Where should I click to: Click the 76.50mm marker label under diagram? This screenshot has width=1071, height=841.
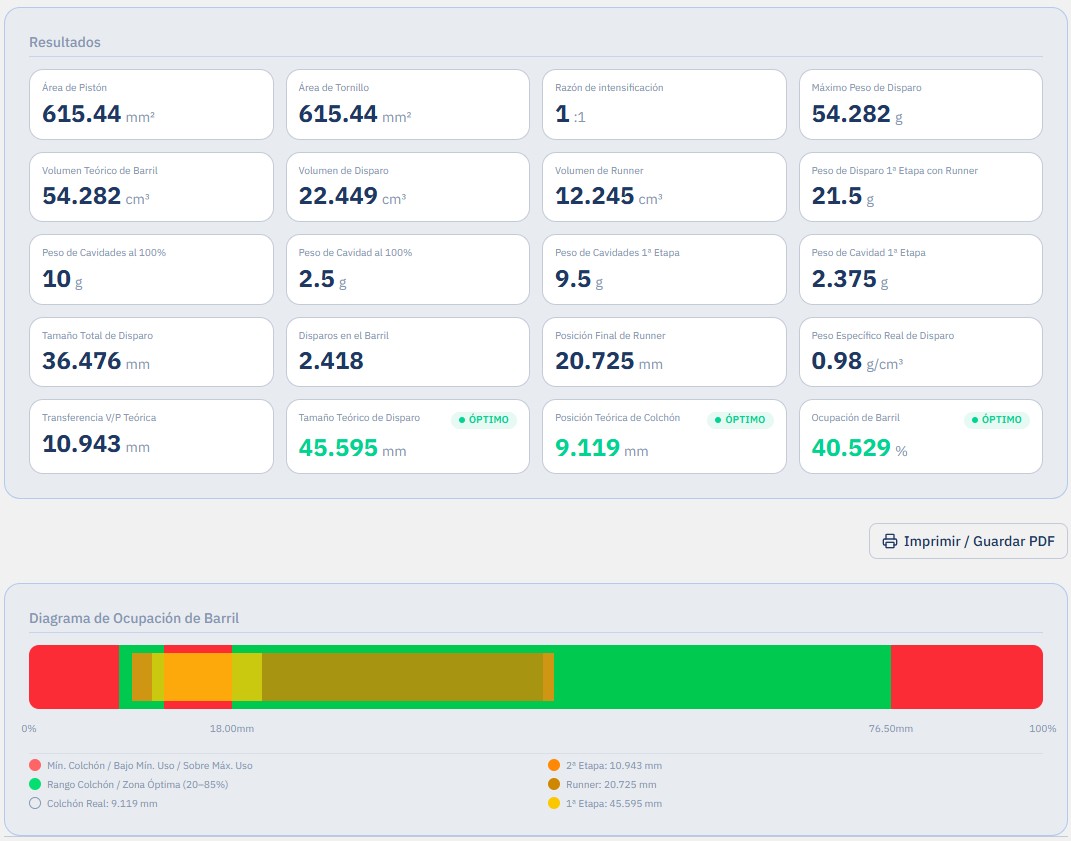pos(891,728)
